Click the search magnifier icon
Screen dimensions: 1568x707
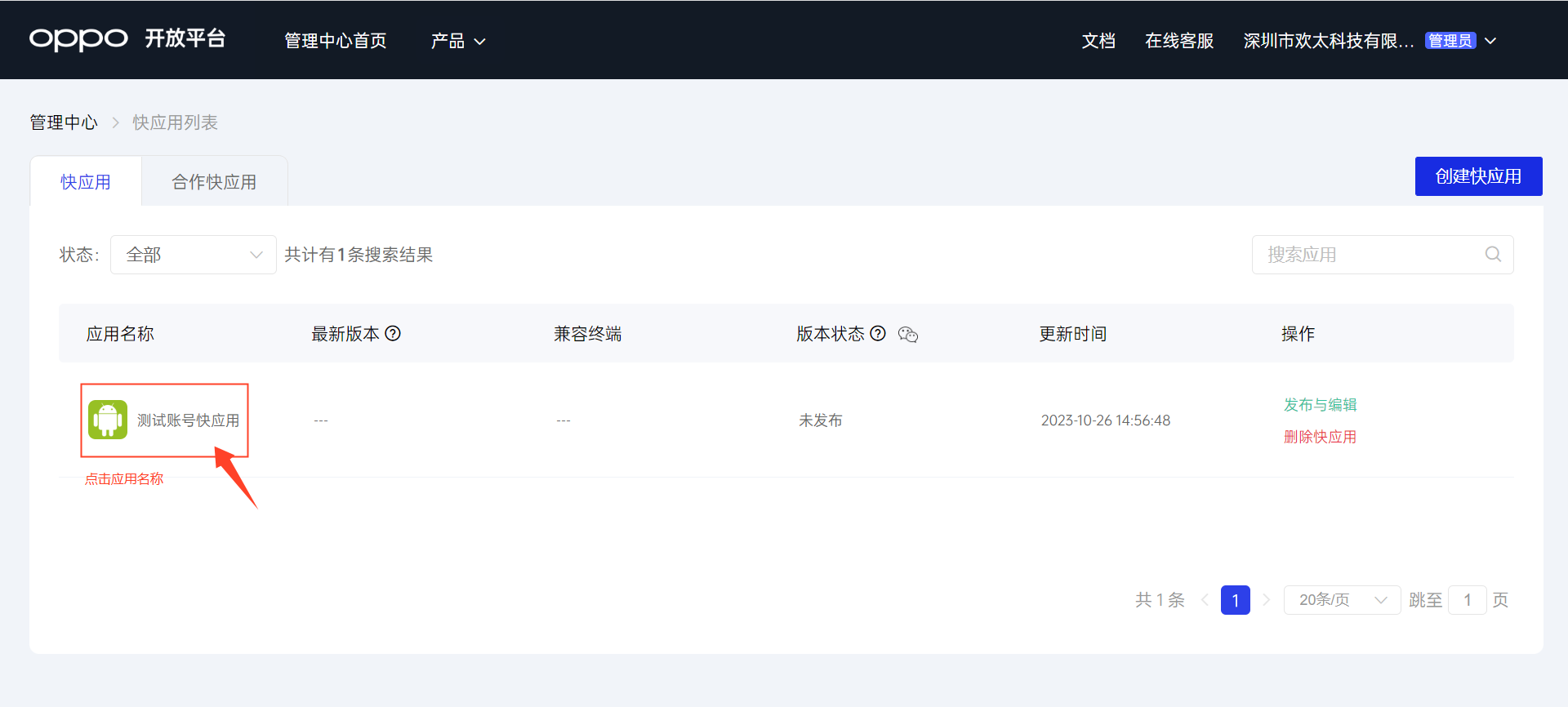click(1493, 255)
